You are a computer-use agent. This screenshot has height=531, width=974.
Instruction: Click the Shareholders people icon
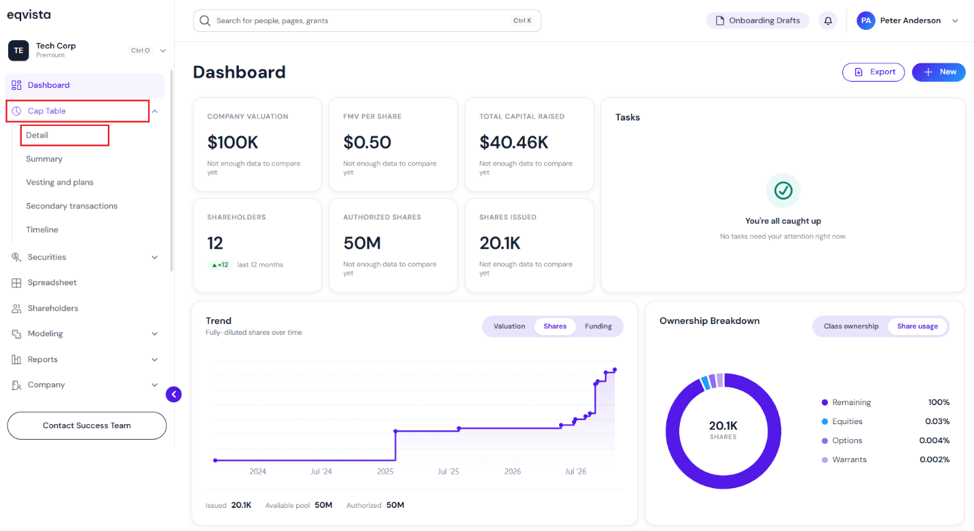point(16,309)
